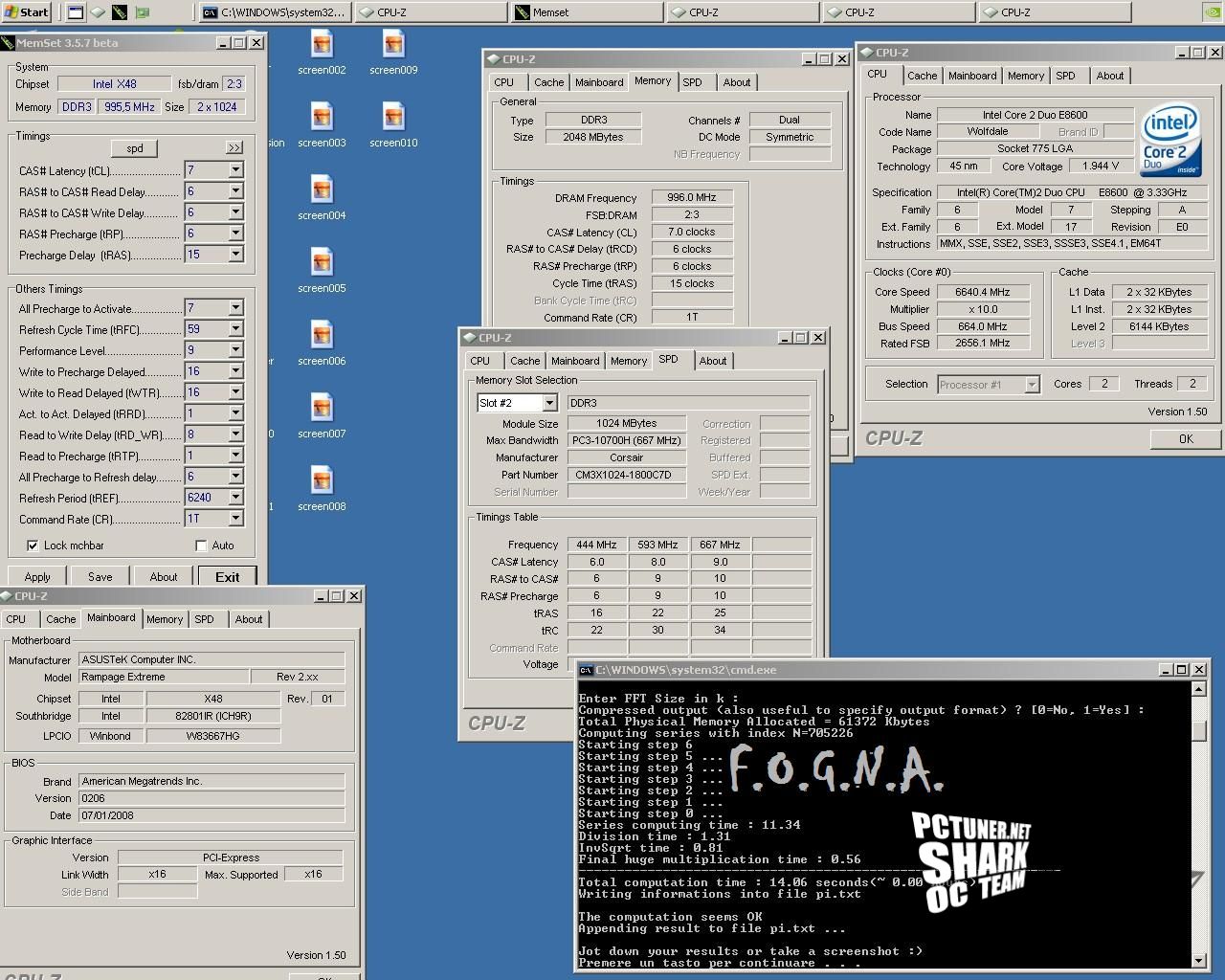
Task: Click the Apply button in MemSet
Action: pos(37,577)
